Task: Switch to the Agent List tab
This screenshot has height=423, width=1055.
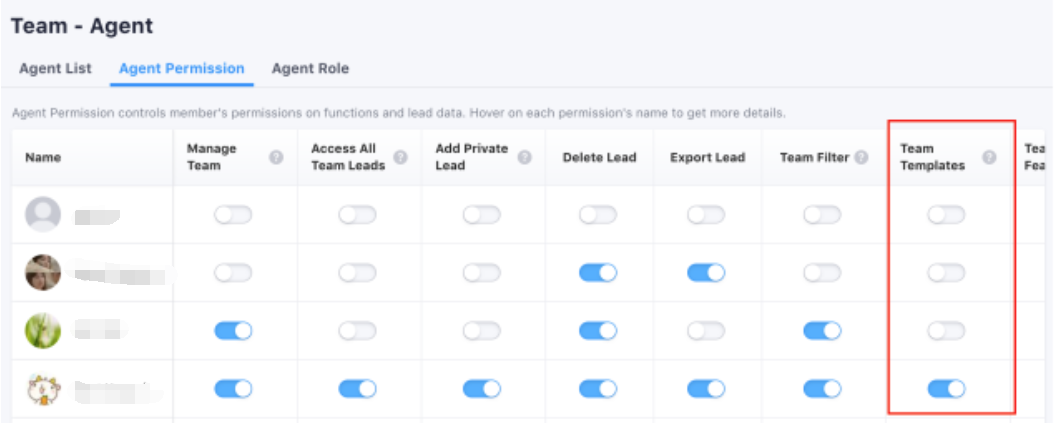Action: (x=55, y=69)
